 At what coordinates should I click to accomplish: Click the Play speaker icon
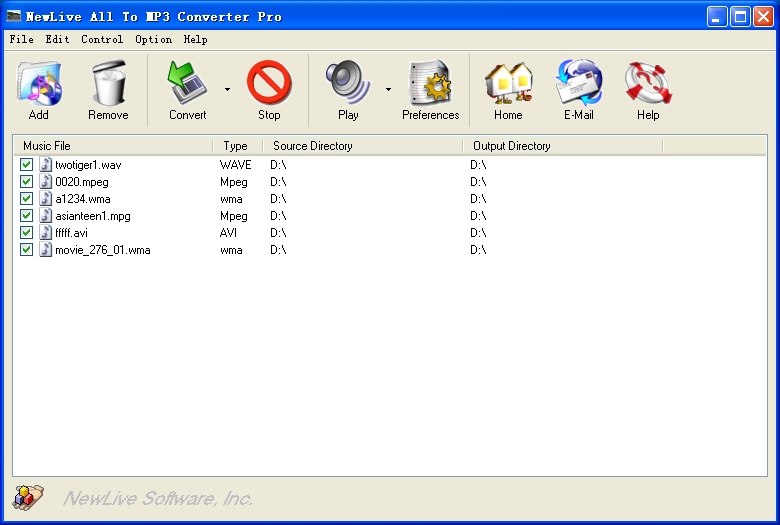click(x=348, y=83)
